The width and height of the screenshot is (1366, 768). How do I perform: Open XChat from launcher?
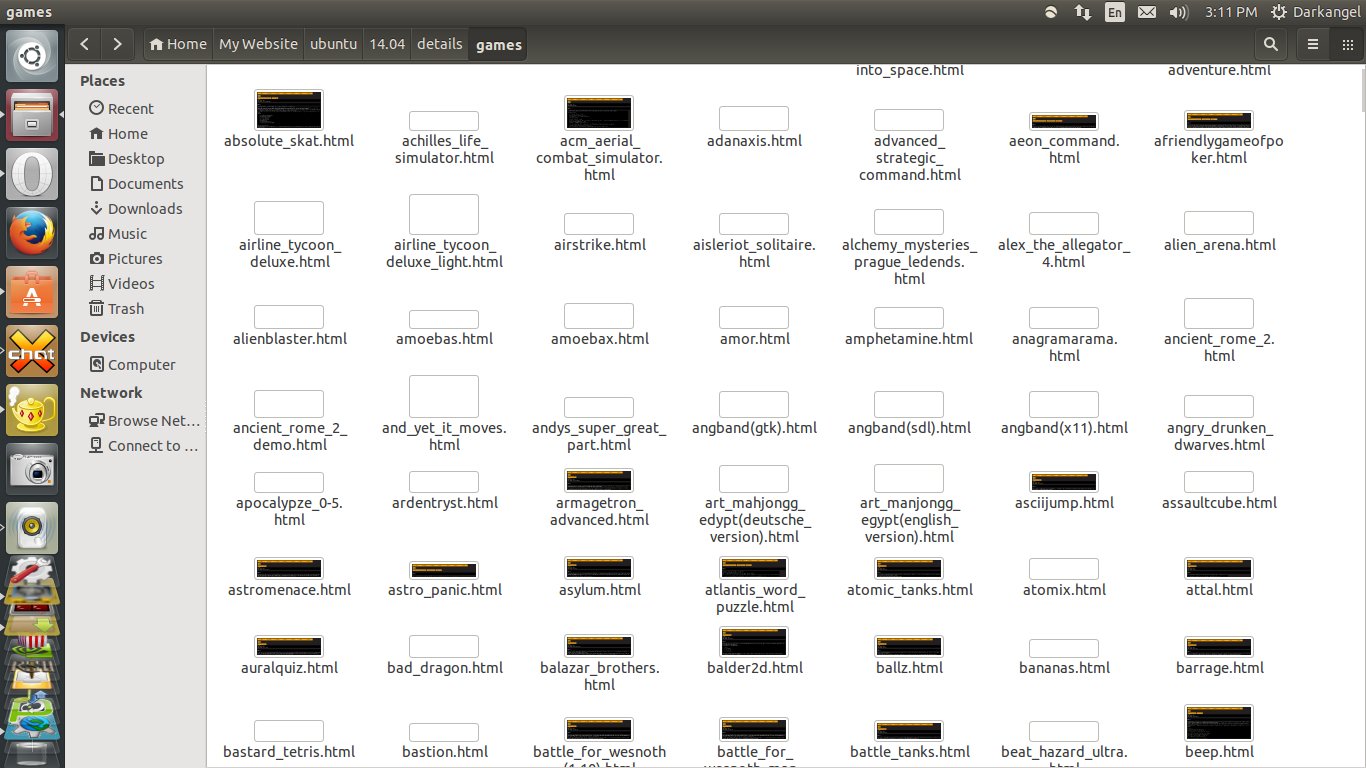33,351
